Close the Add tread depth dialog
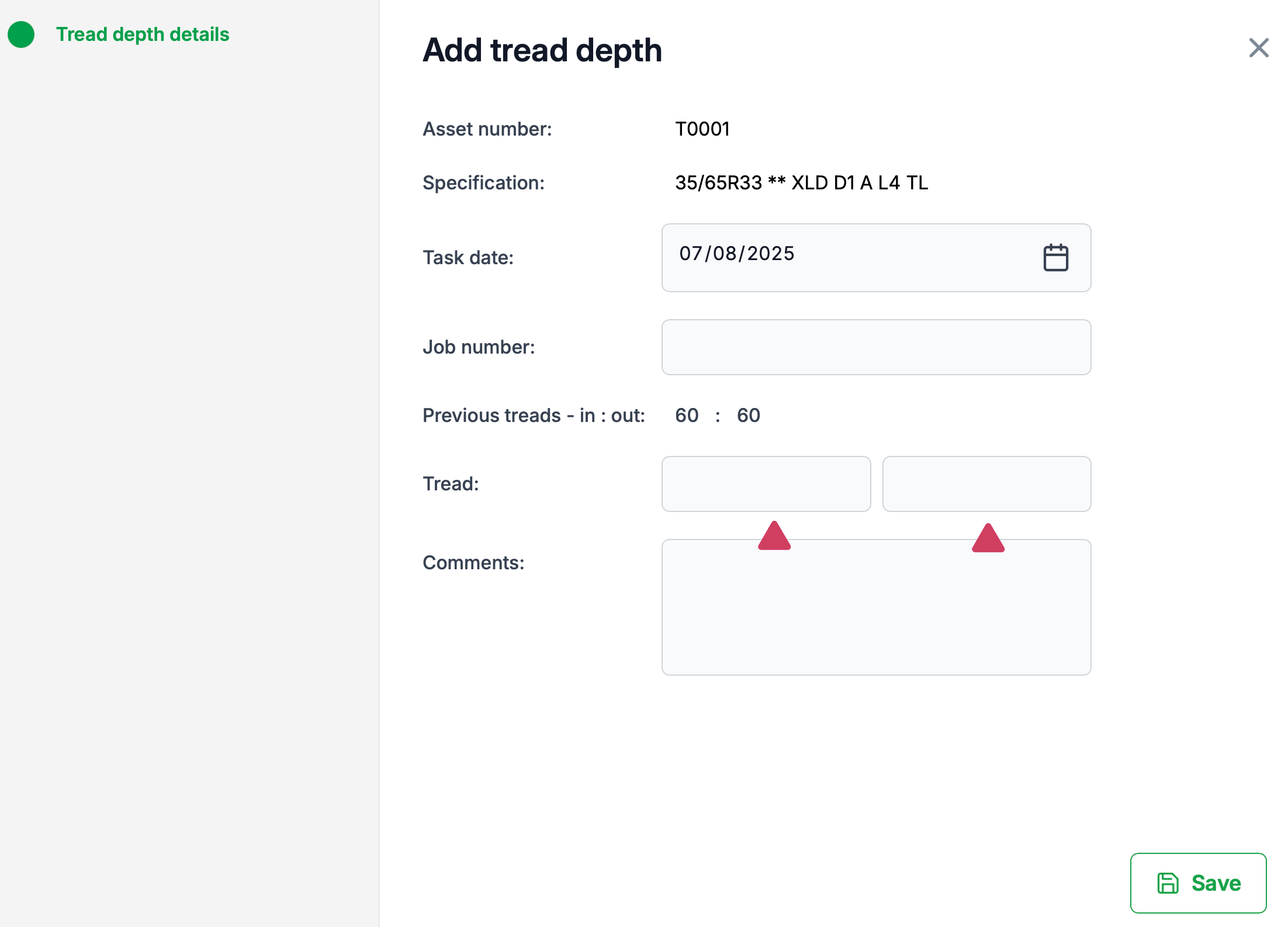This screenshot has height=927, width=1288. click(1258, 48)
